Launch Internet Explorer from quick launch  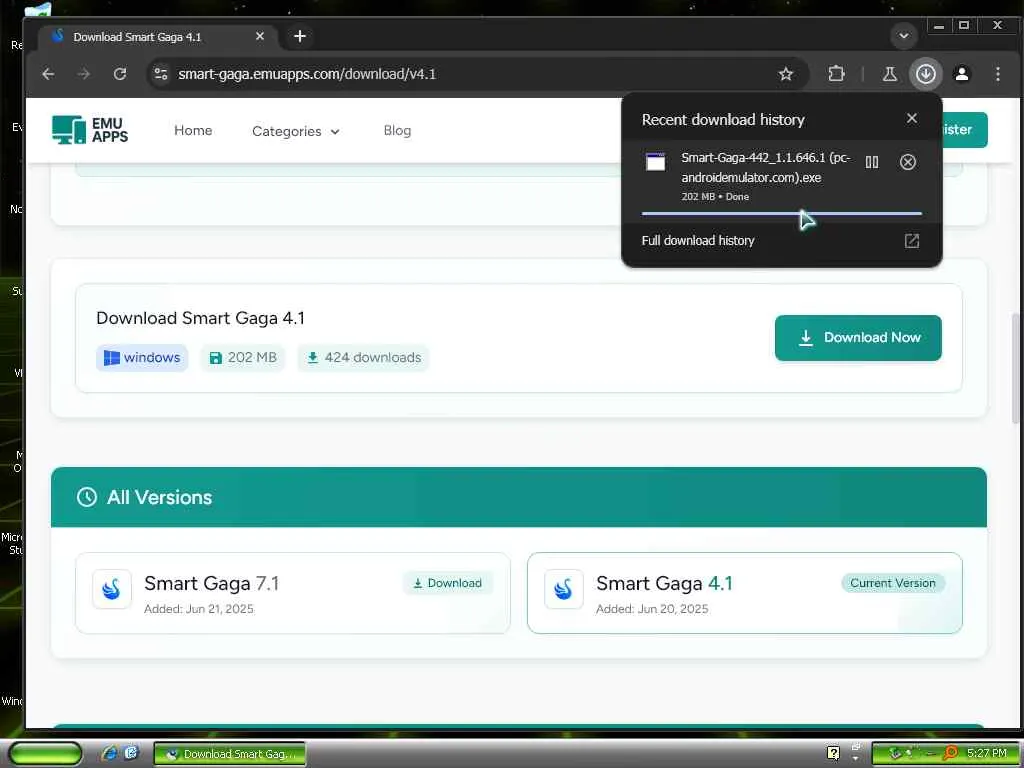[x=109, y=753]
